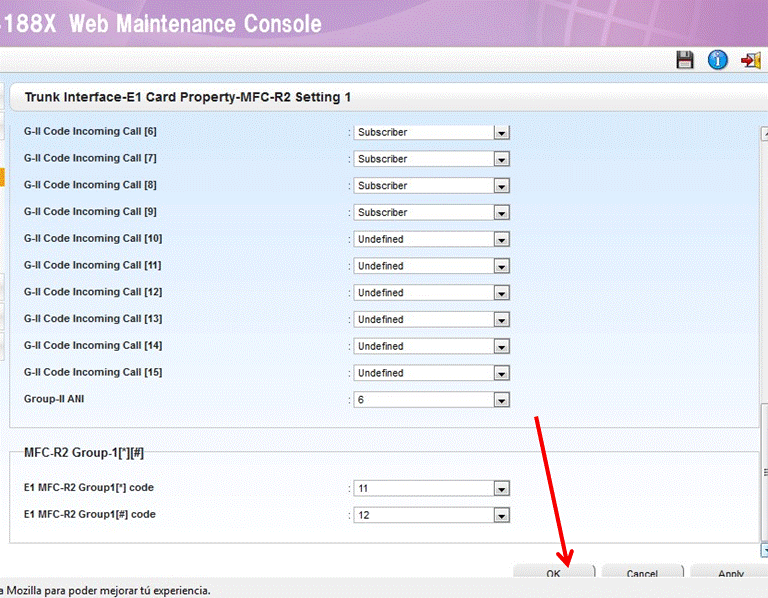Expand G-II Code Incoming Call [7] dropdown
The height and width of the screenshot is (598, 768).
[502, 159]
